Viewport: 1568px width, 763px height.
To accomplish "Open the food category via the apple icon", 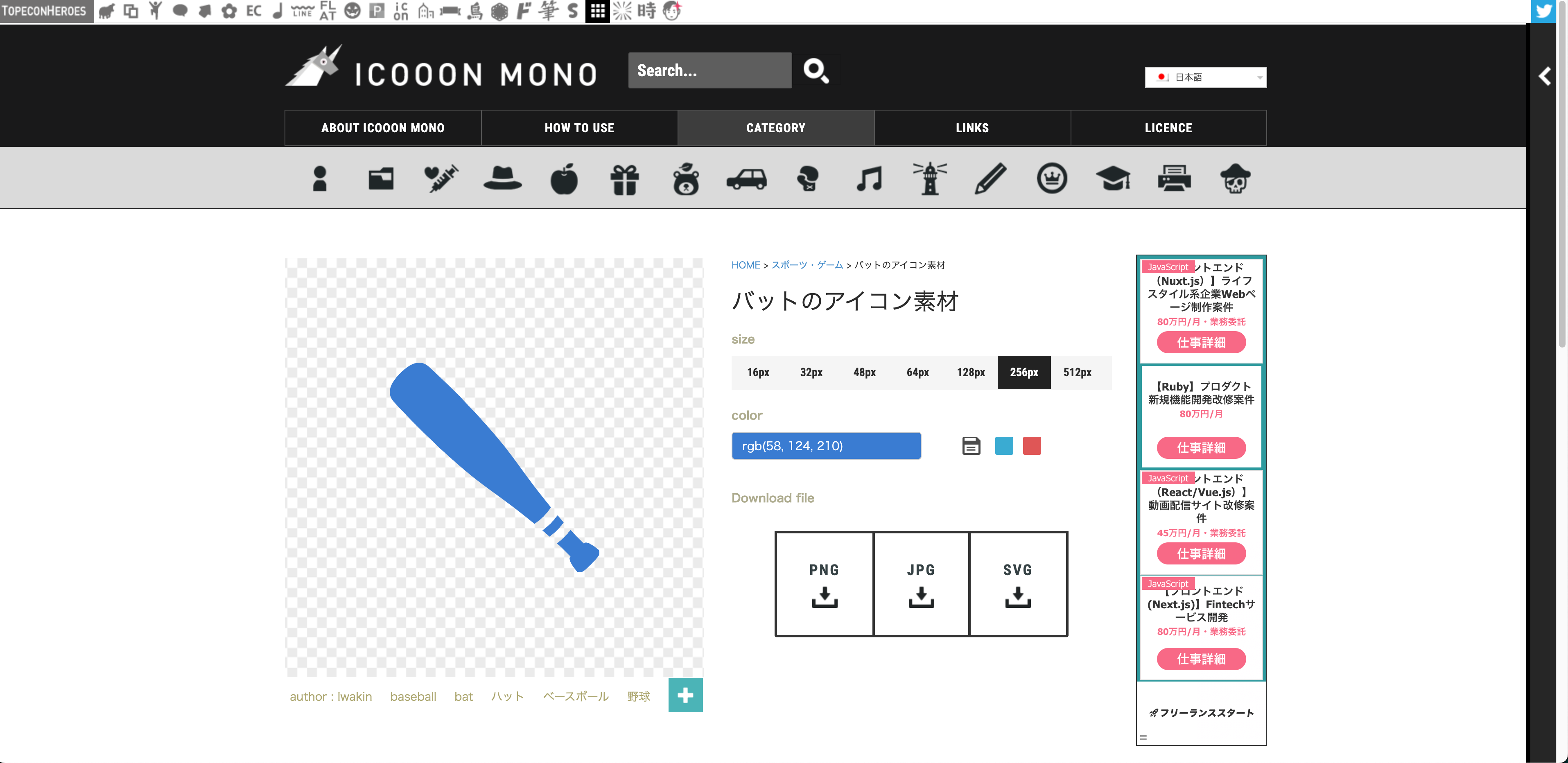I will click(x=564, y=178).
